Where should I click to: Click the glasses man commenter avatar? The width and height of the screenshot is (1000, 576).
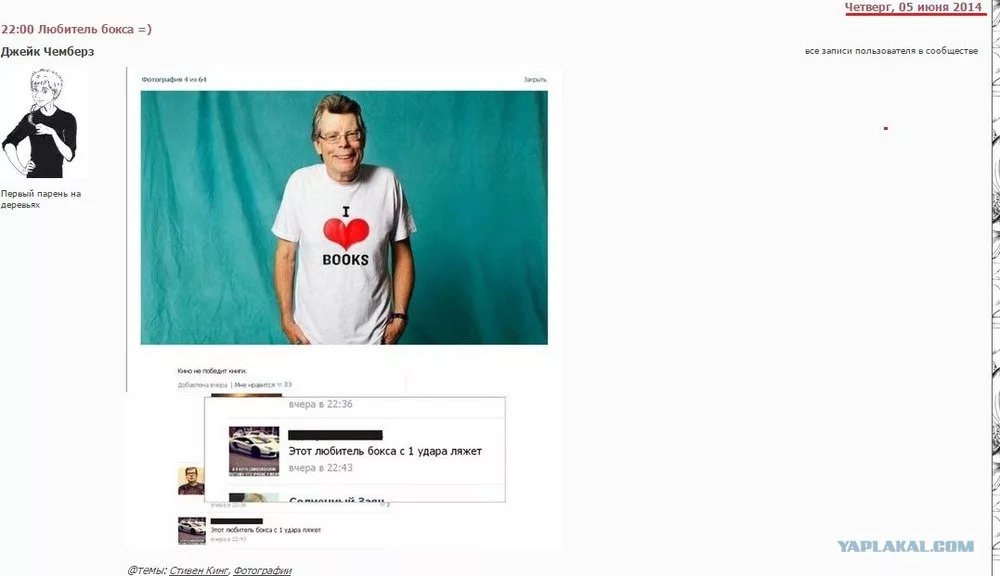191,481
